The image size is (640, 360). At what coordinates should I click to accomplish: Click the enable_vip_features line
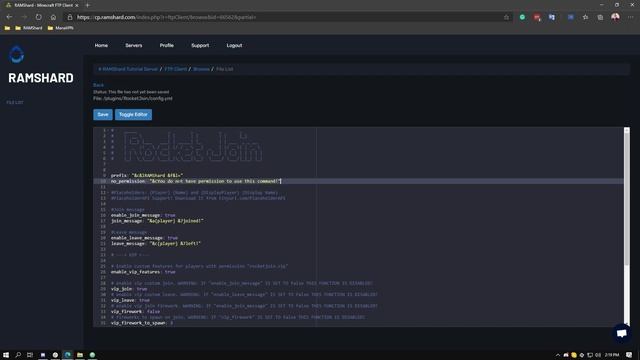(x=143, y=272)
